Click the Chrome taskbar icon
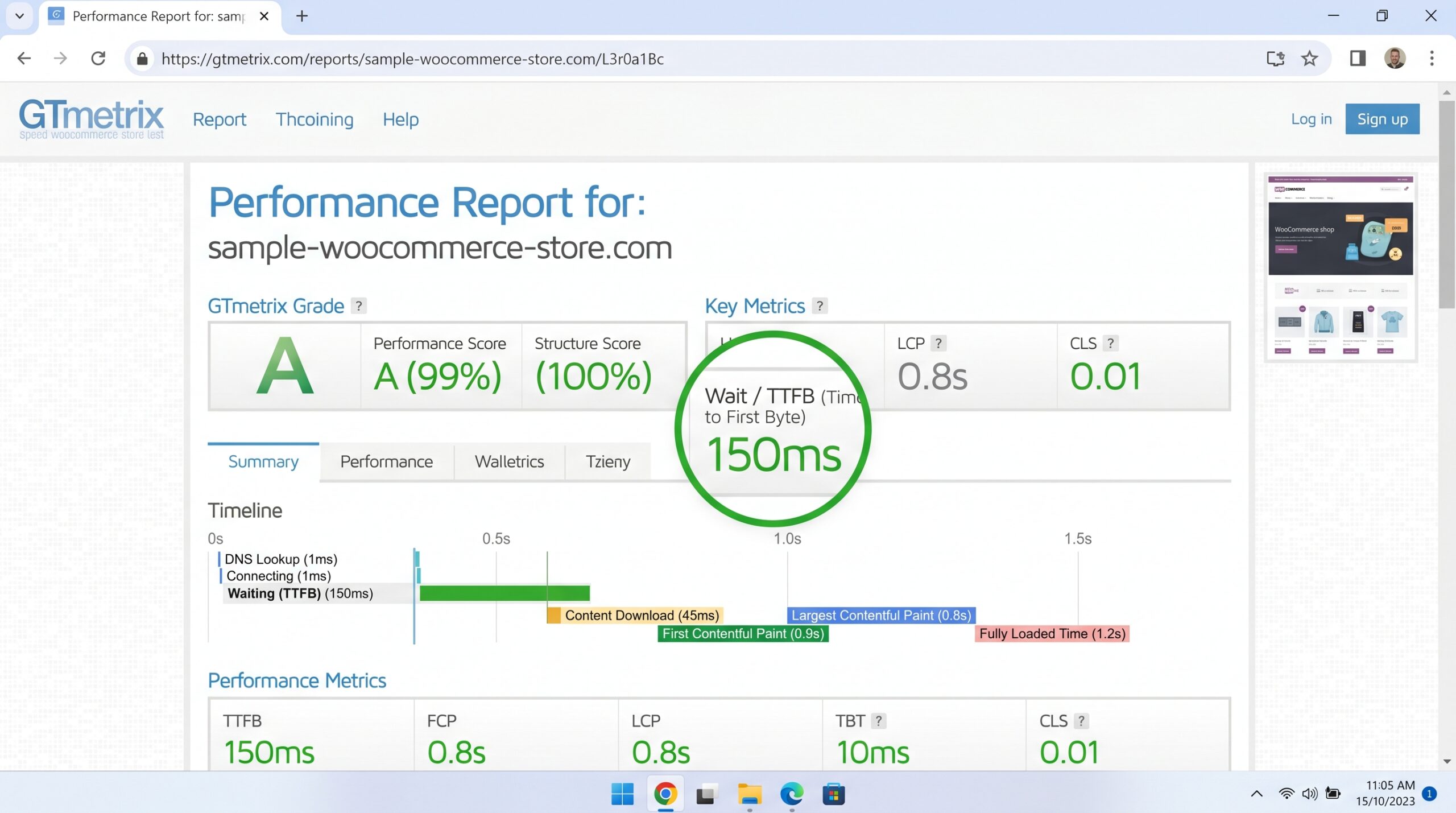1456x813 pixels. pyautogui.click(x=665, y=794)
